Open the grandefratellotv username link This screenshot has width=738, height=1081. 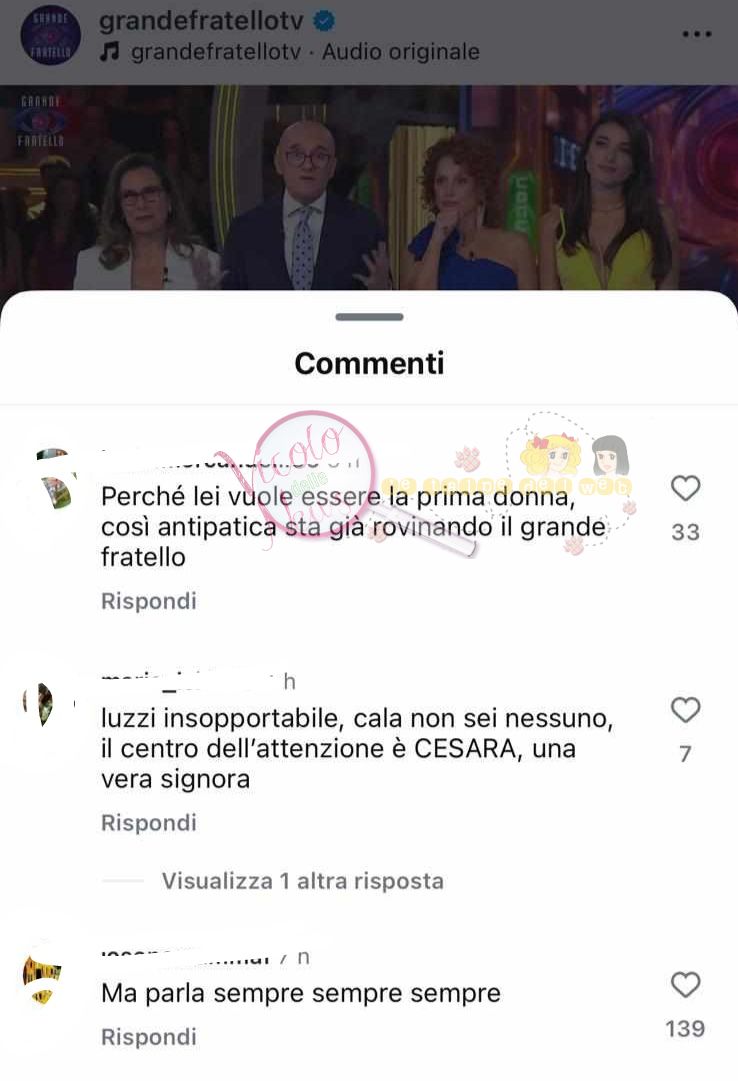coord(201,21)
